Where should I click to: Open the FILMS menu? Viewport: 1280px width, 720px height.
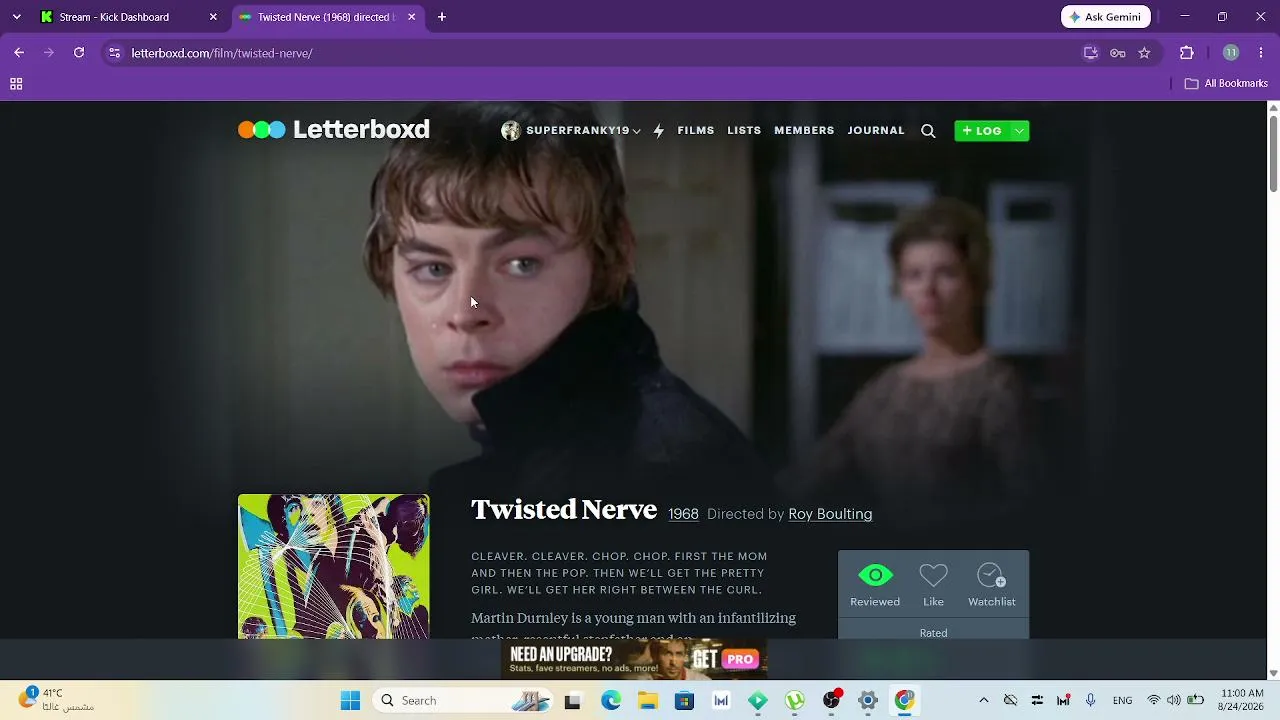pyautogui.click(x=696, y=131)
